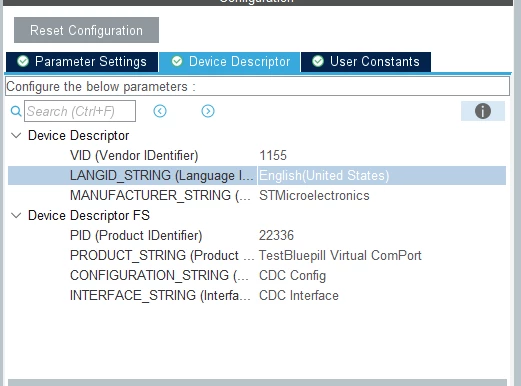Select PRODUCT_STRING TestBluepill Virtual ComPort value
521x386 pixels.
point(340,255)
